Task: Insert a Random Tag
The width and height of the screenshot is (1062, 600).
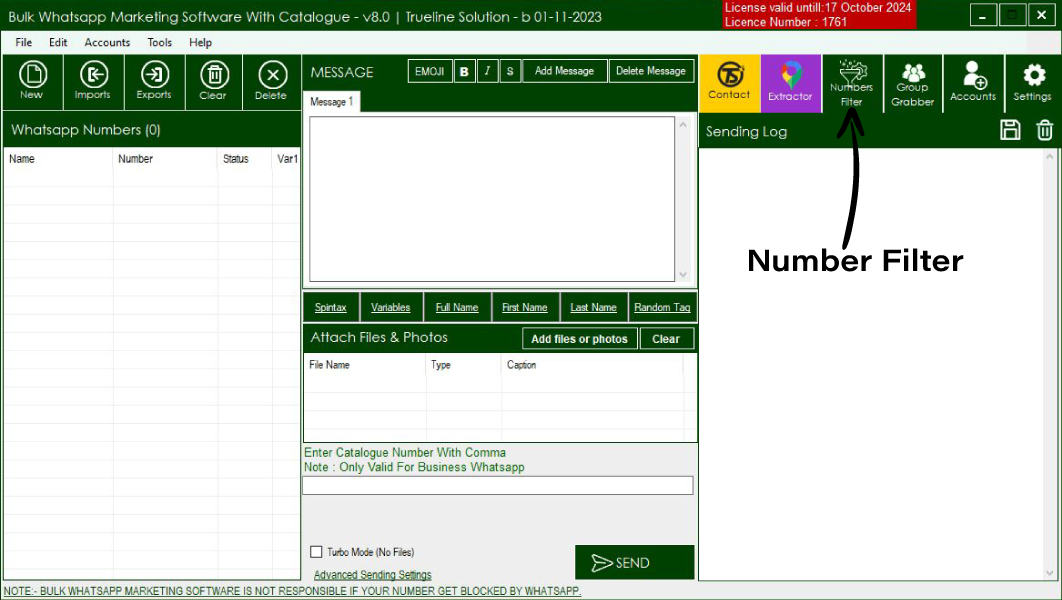Action: [x=662, y=307]
